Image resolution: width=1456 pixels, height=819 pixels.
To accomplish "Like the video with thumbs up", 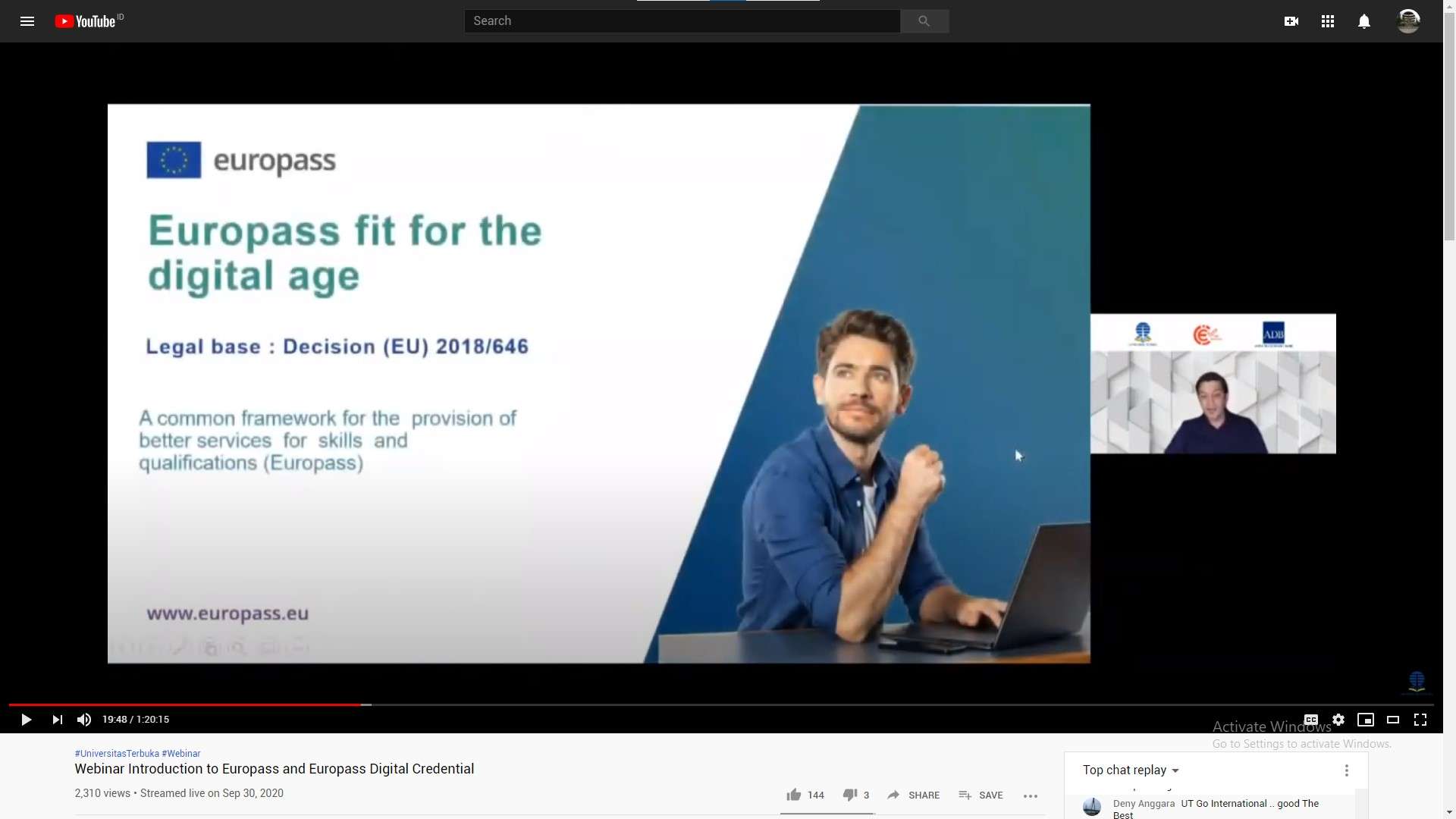I will coord(805,795).
